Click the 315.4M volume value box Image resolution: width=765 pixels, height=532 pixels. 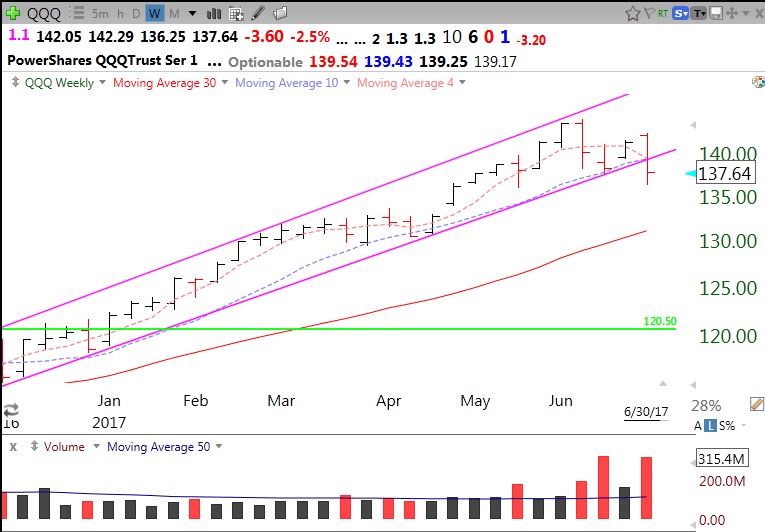point(721,458)
